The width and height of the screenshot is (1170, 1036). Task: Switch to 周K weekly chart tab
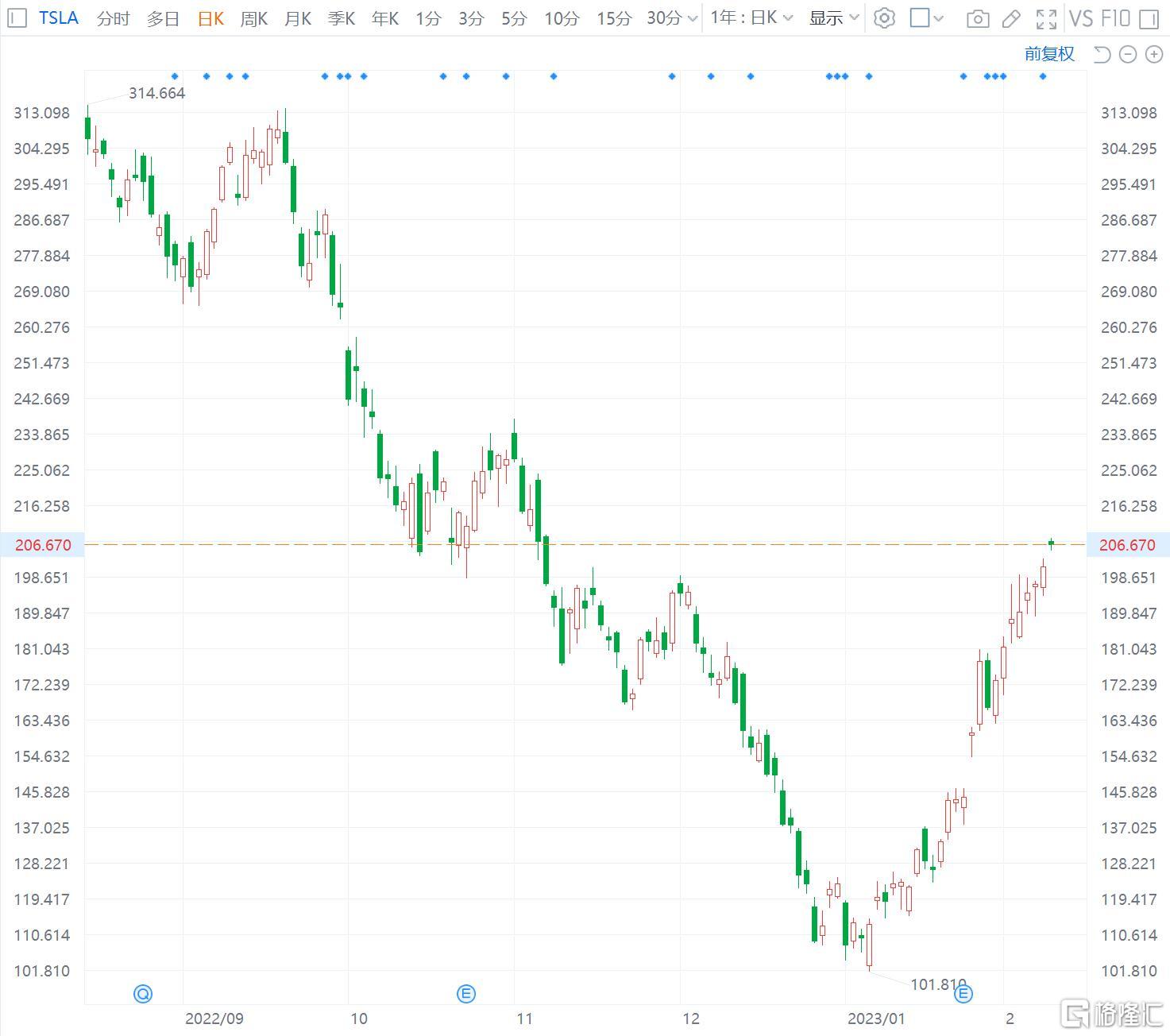click(x=254, y=18)
